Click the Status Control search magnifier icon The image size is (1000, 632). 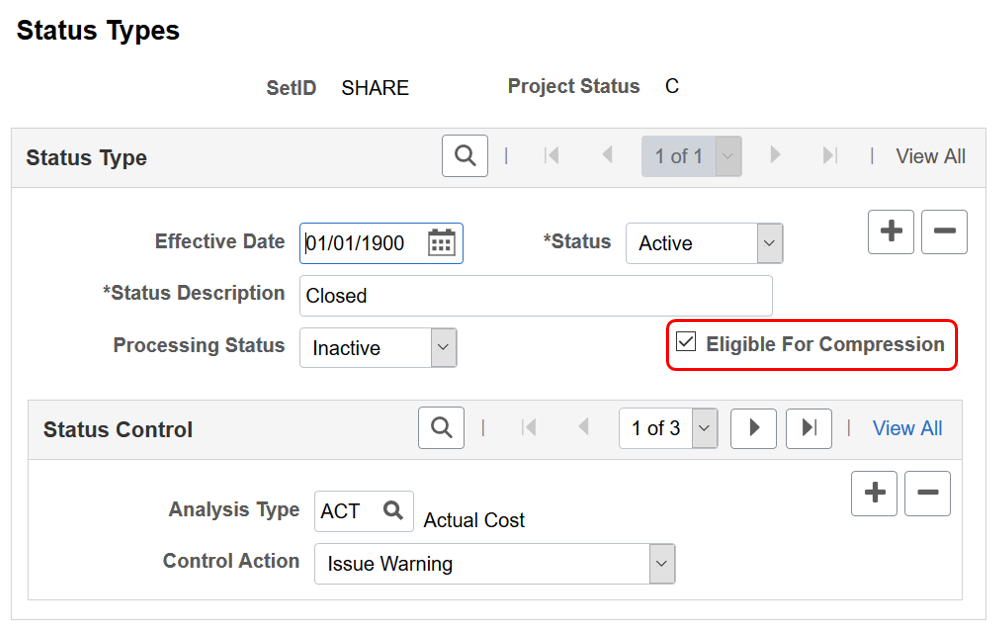(441, 428)
